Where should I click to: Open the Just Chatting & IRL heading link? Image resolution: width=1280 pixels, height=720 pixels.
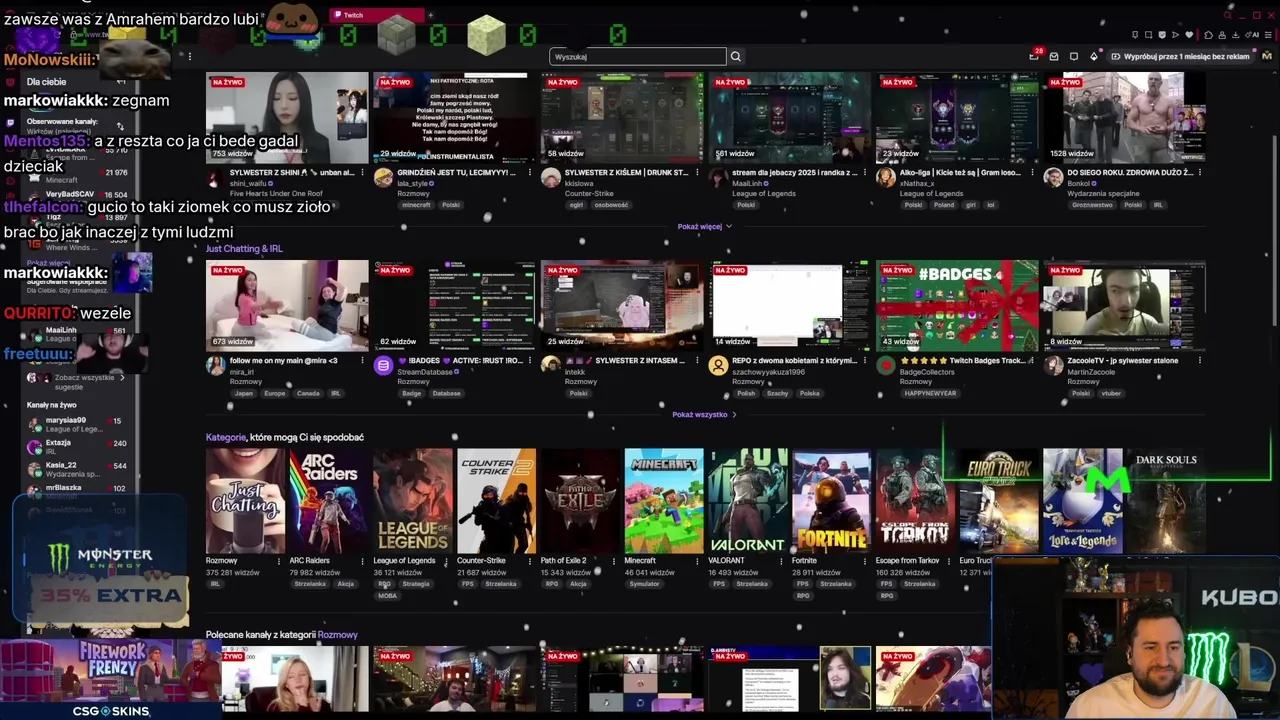tap(244, 249)
